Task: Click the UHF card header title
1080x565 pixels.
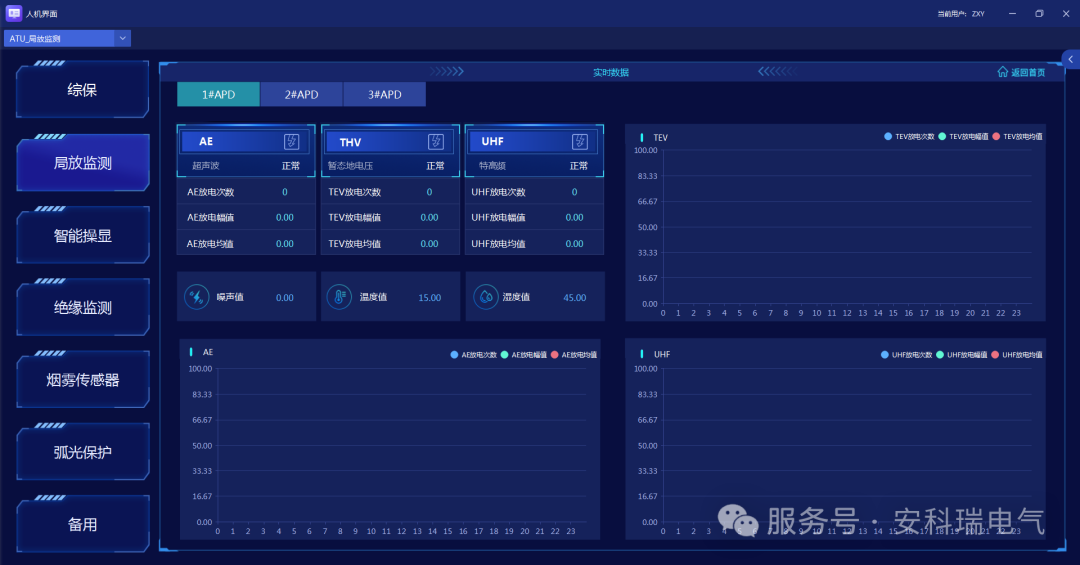Action: (492, 141)
